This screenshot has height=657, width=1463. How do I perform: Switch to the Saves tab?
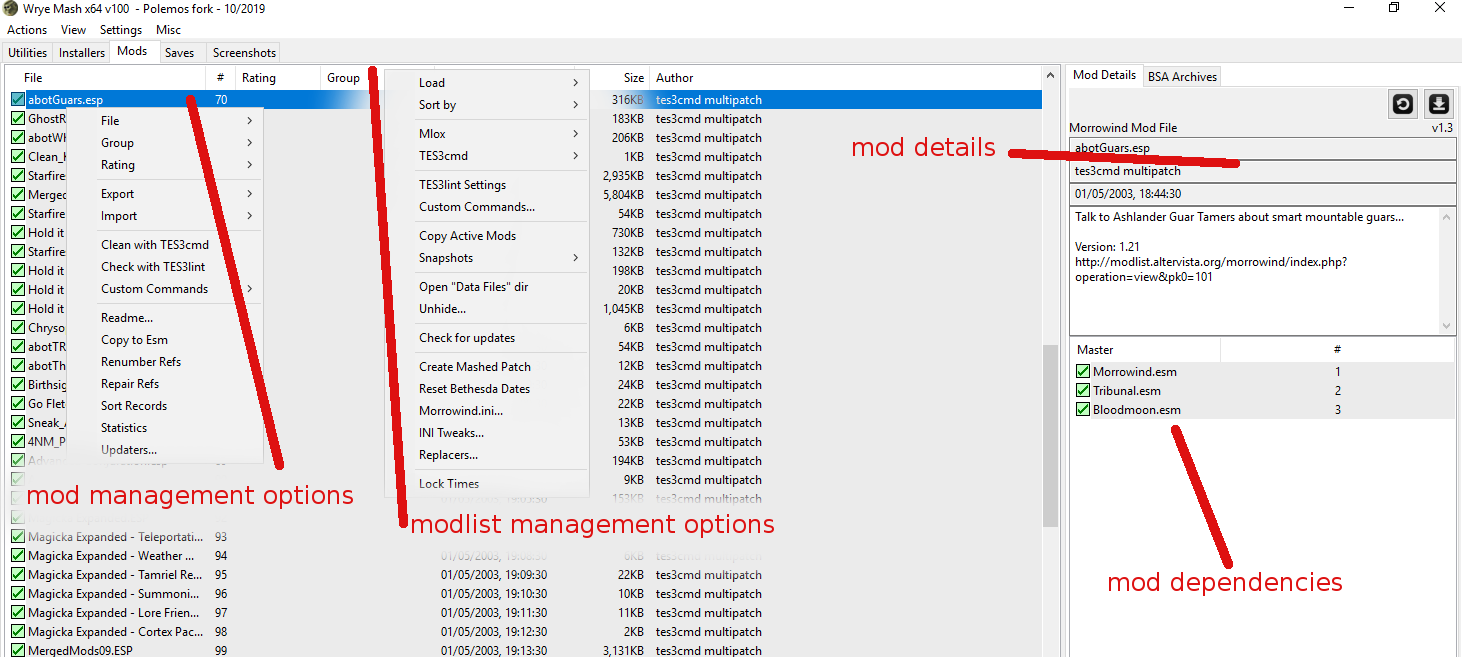pyautogui.click(x=180, y=53)
